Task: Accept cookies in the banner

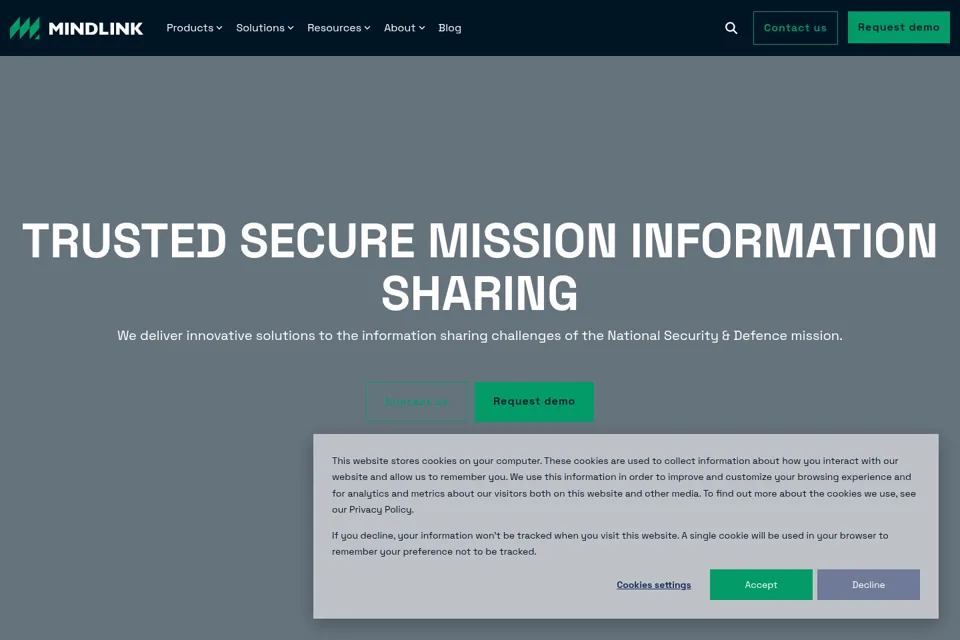Action: point(761,585)
